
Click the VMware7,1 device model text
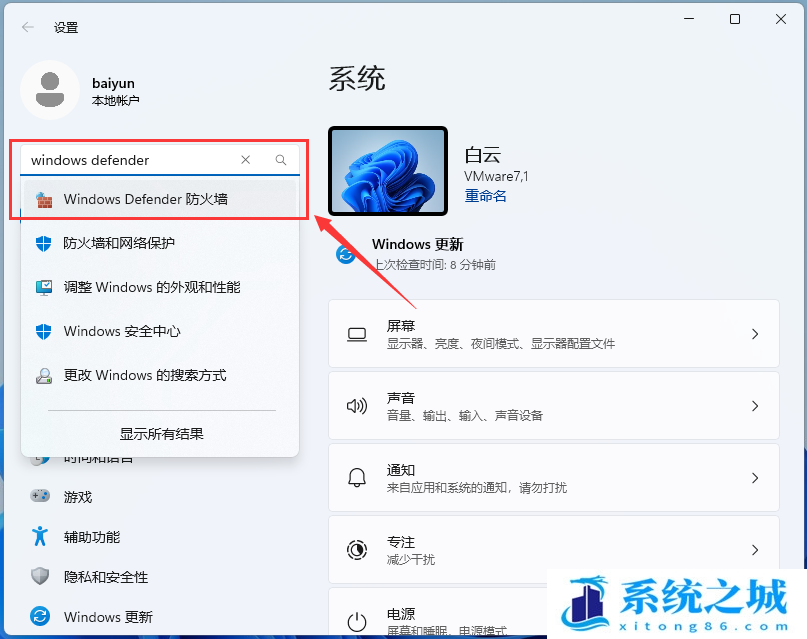tap(496, 176)
